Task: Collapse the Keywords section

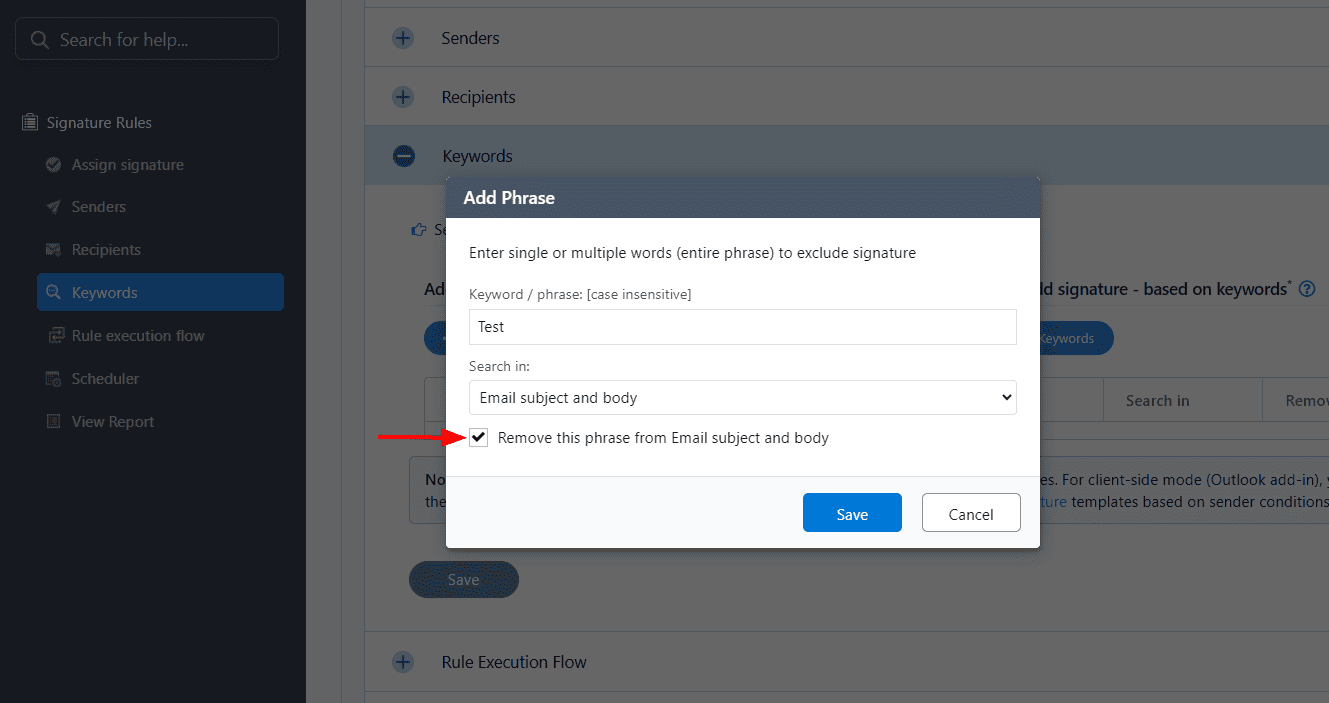Action: coord(404,156)
